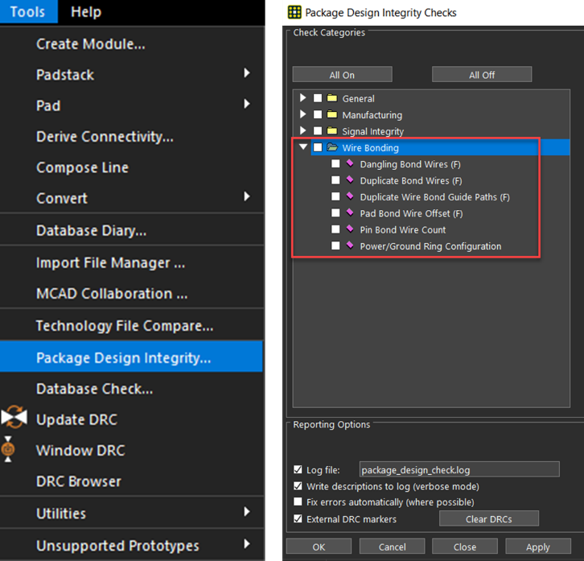Viewport: 584px width, 561px height.
Task: Click the diamond icon beside Dangling Bond Wires
Action: 350,163
